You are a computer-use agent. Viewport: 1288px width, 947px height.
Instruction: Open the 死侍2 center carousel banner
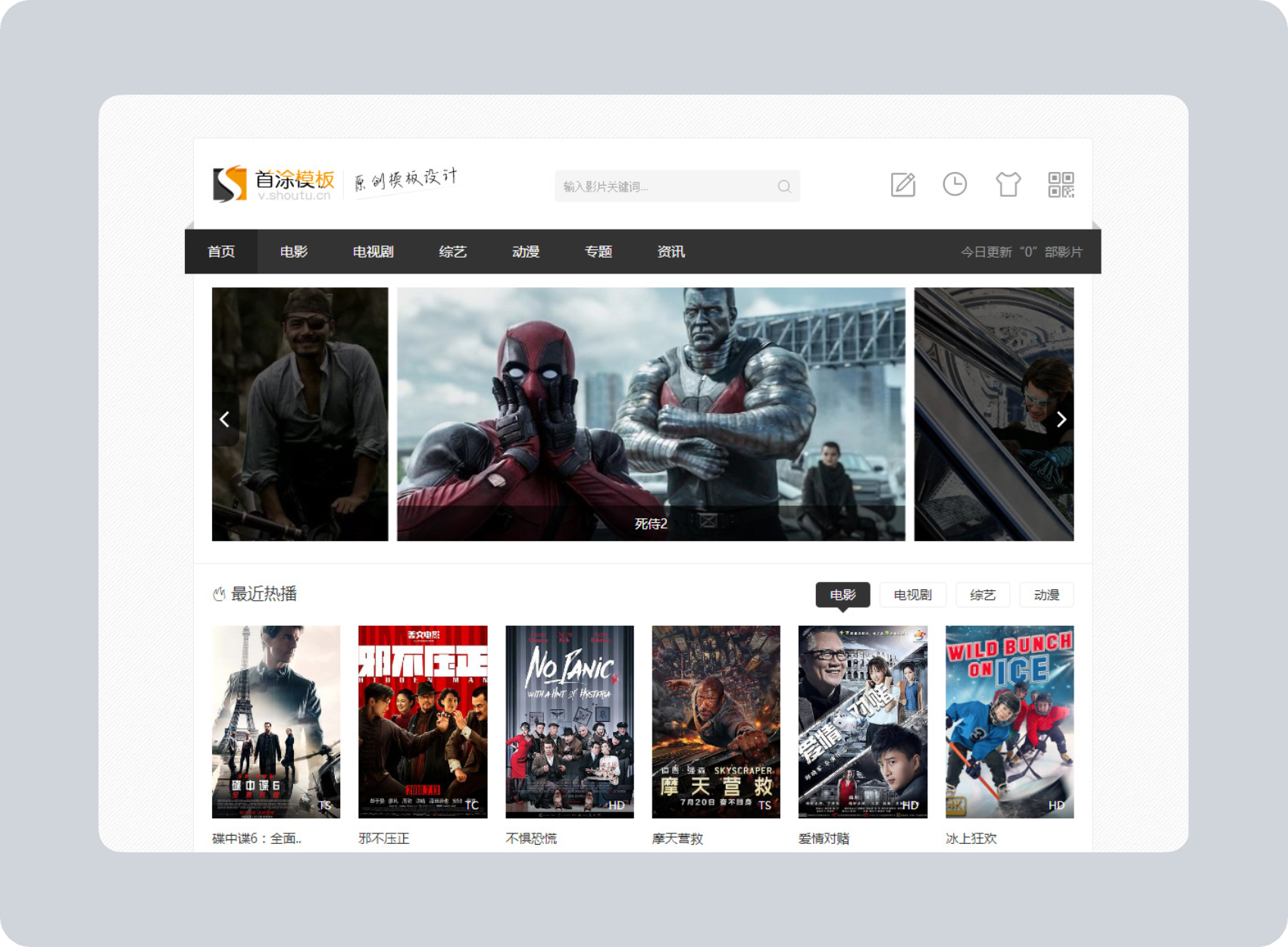[x=651, y=414]
